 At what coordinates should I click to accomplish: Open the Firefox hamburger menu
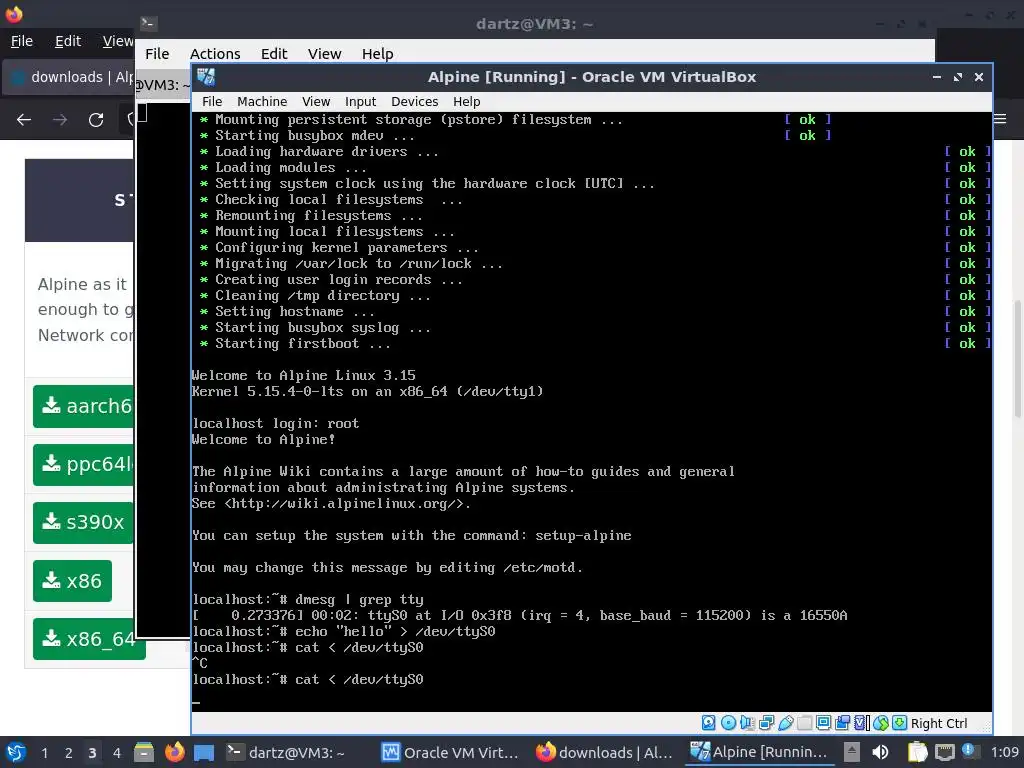click(x=1000, y=119)
